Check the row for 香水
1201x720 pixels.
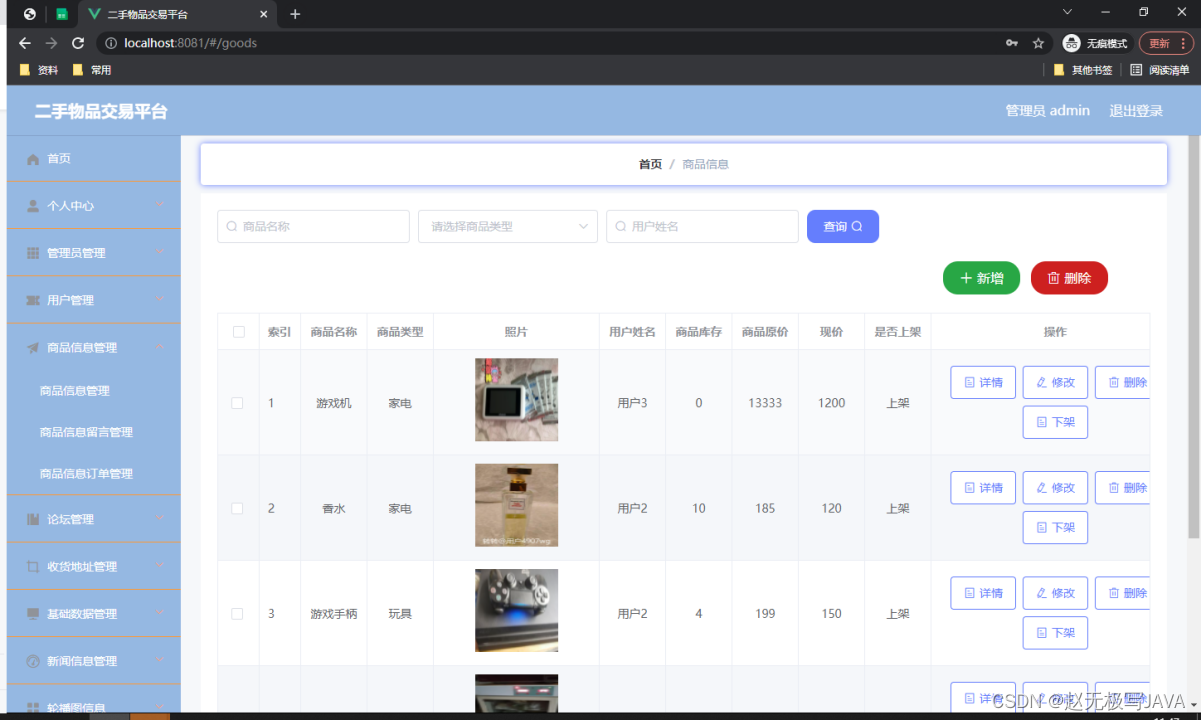pos(237,508)
